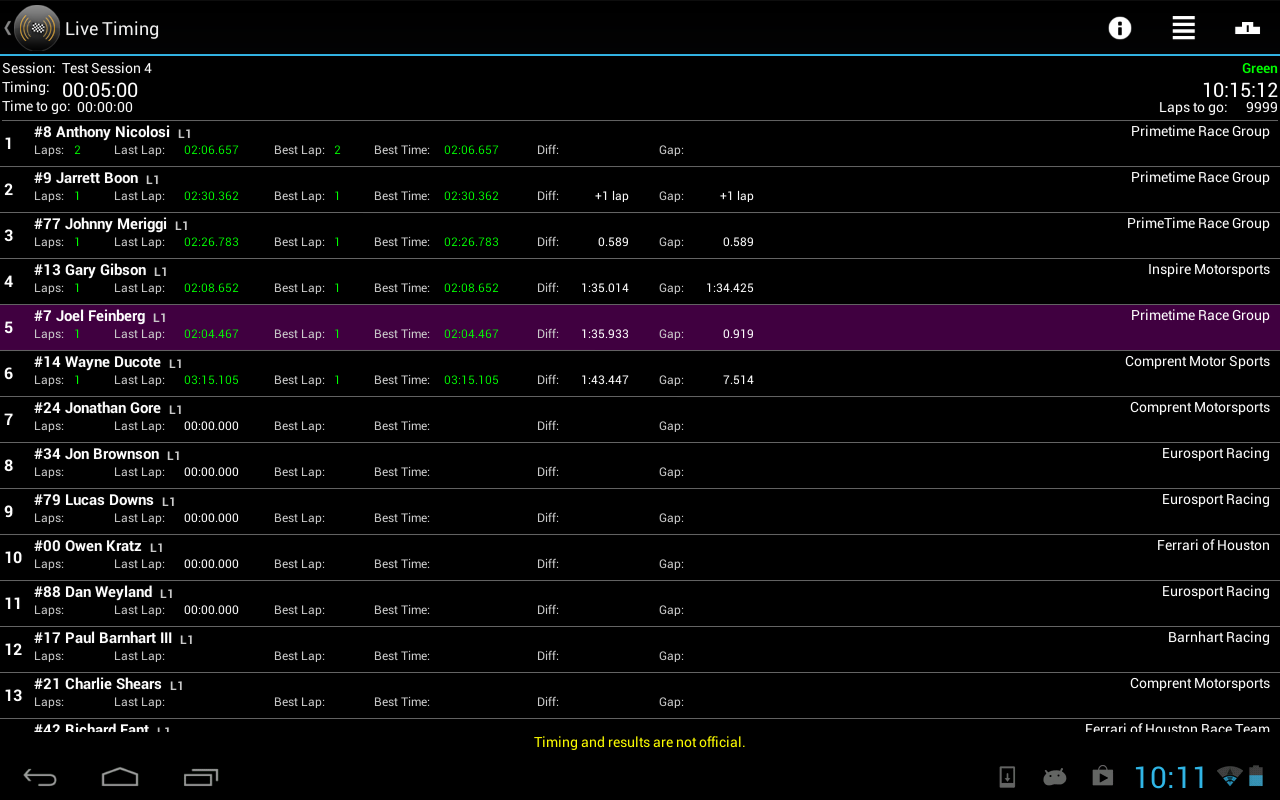Viewport: 1280px width, 800px height.
Task: Tap the Green session status label
Action: [1259, 67]
